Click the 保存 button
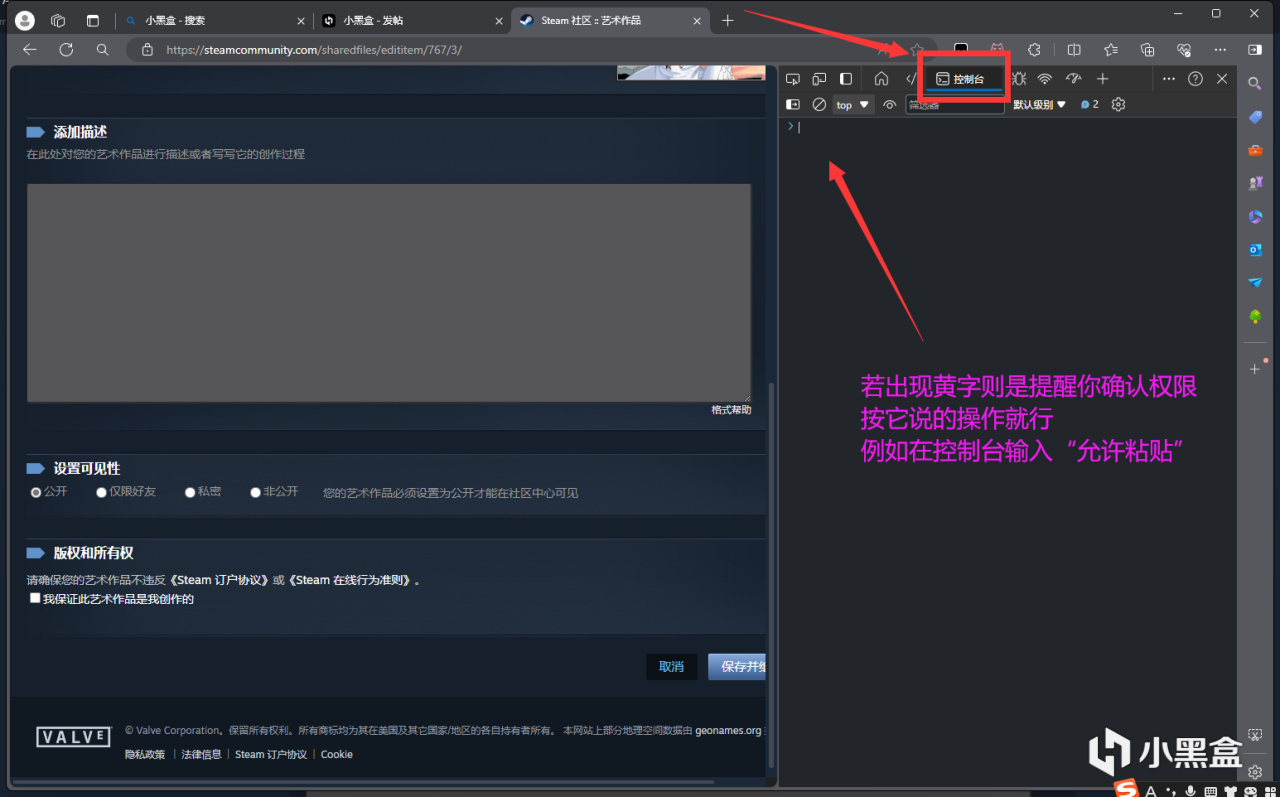The height and width of the screenshot is (797, 1280). coord(737,666)
